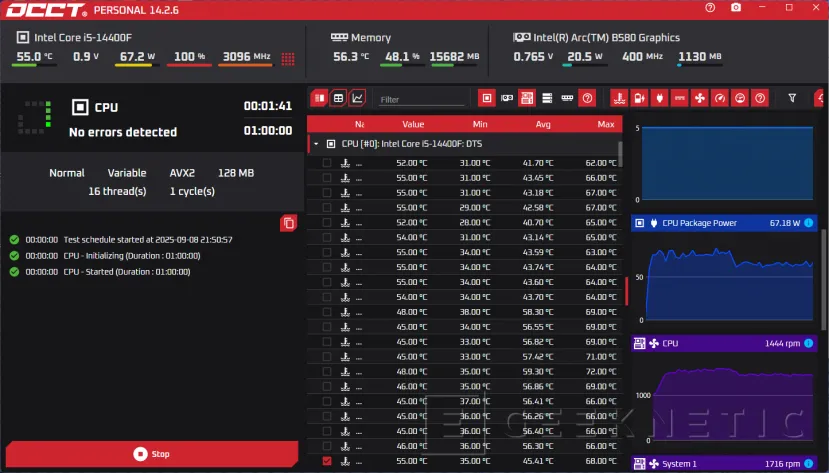Copy the test log to clipboard
Image resolution: width=829 pixels, height=473 pixels.
click(289, 223)
